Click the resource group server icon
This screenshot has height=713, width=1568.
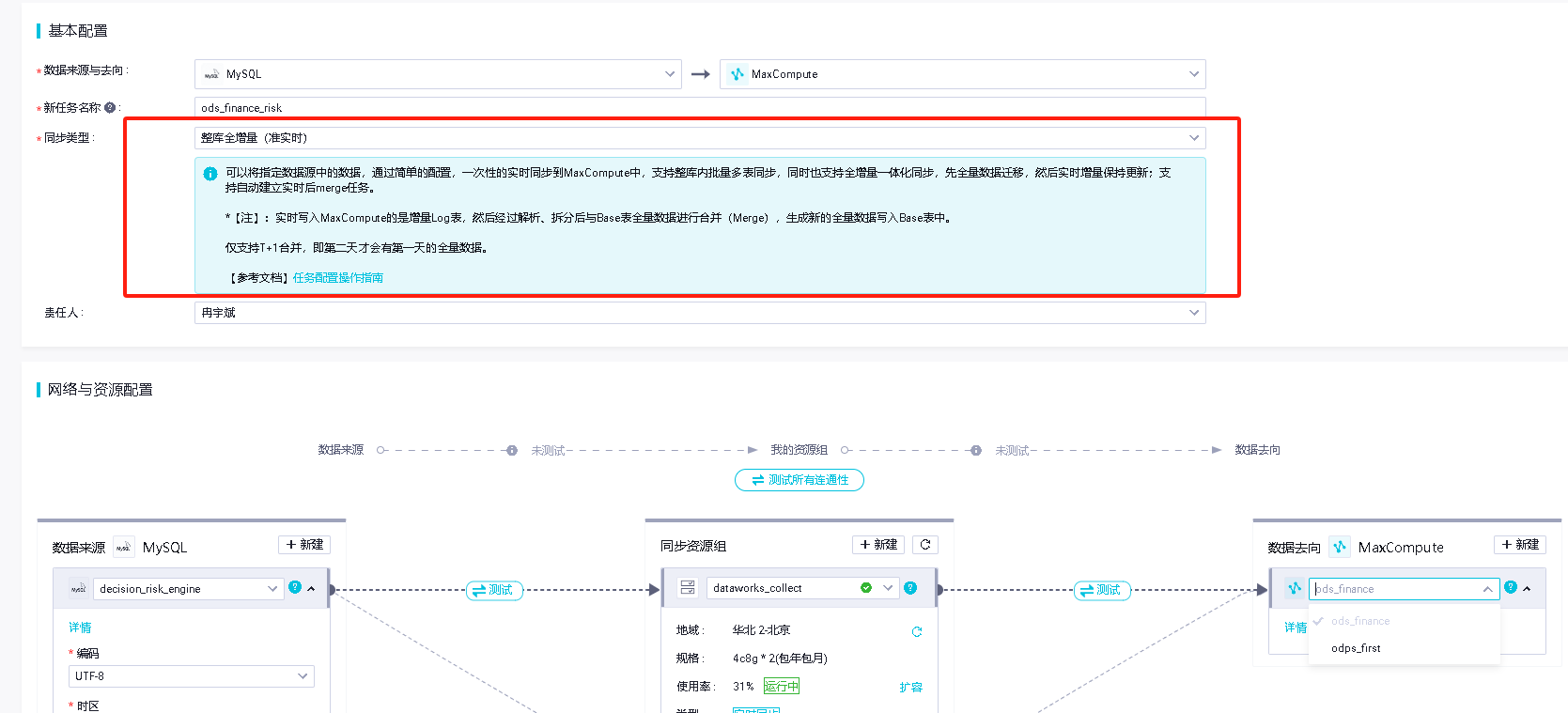[688, 588]
